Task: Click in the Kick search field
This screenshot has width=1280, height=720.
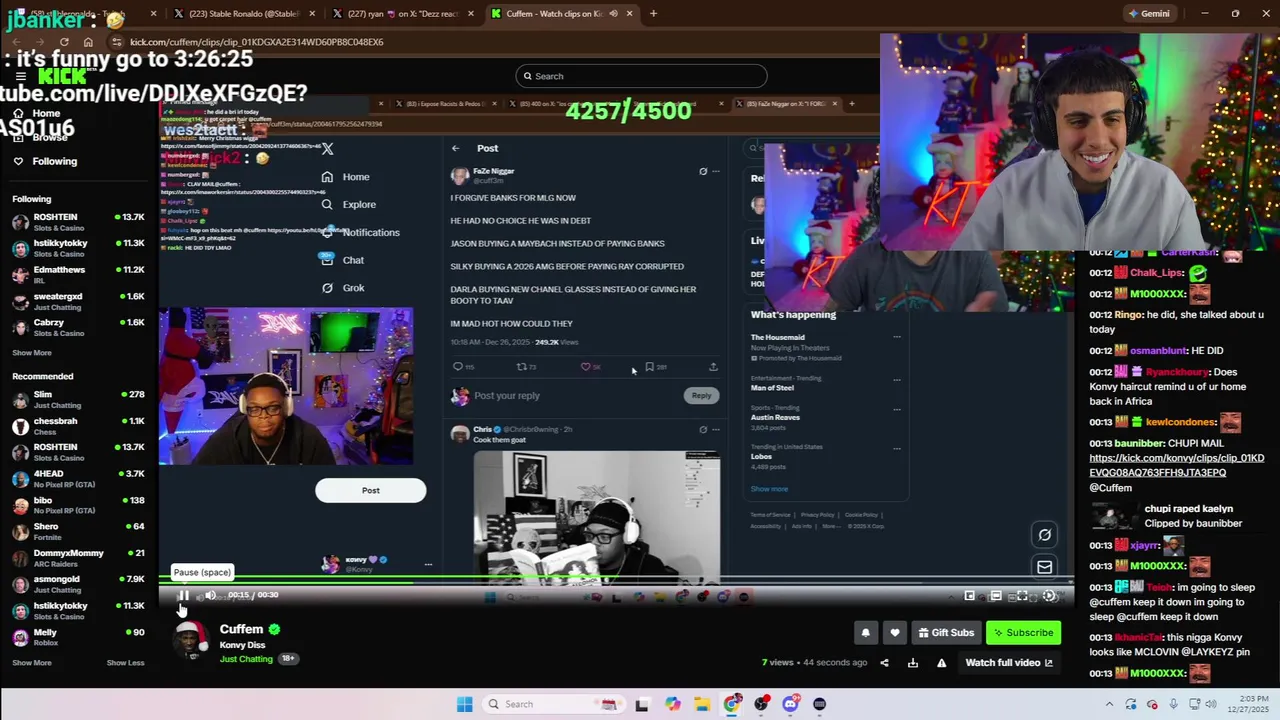Action: 641,76
